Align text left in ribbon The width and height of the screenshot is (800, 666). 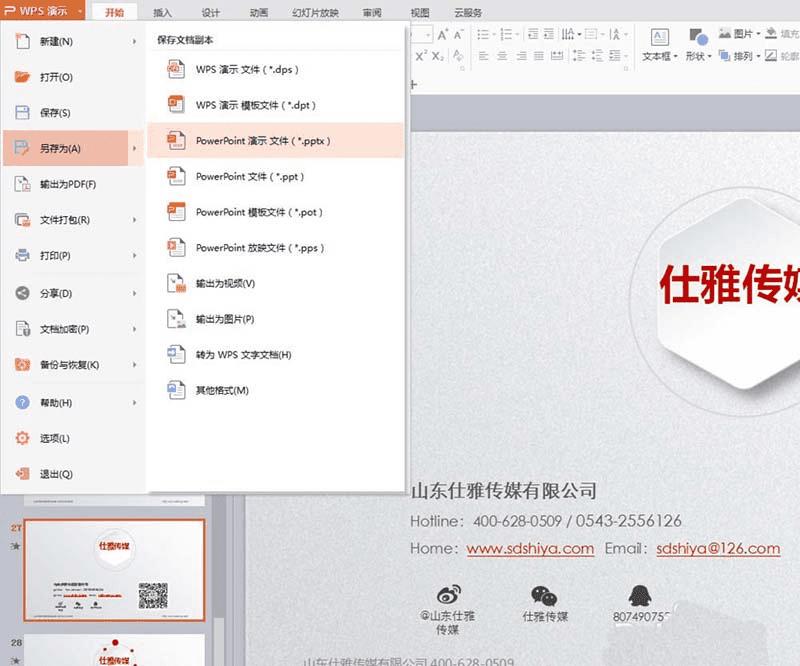[x=484, y=56]
